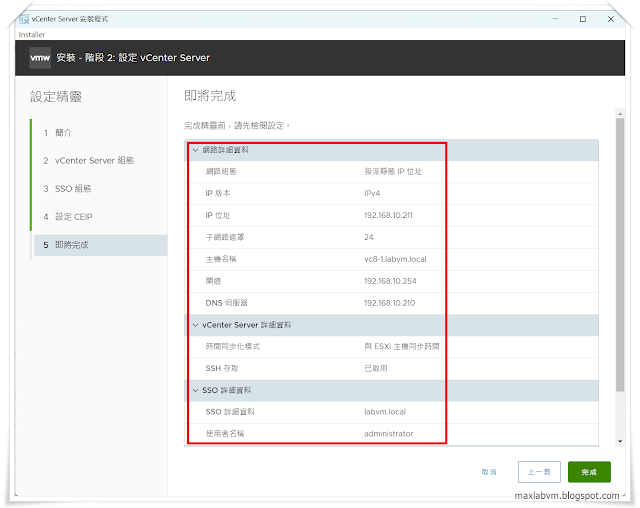Click the DNS 伺服器 label
The image size is (640, 508).
226,303
